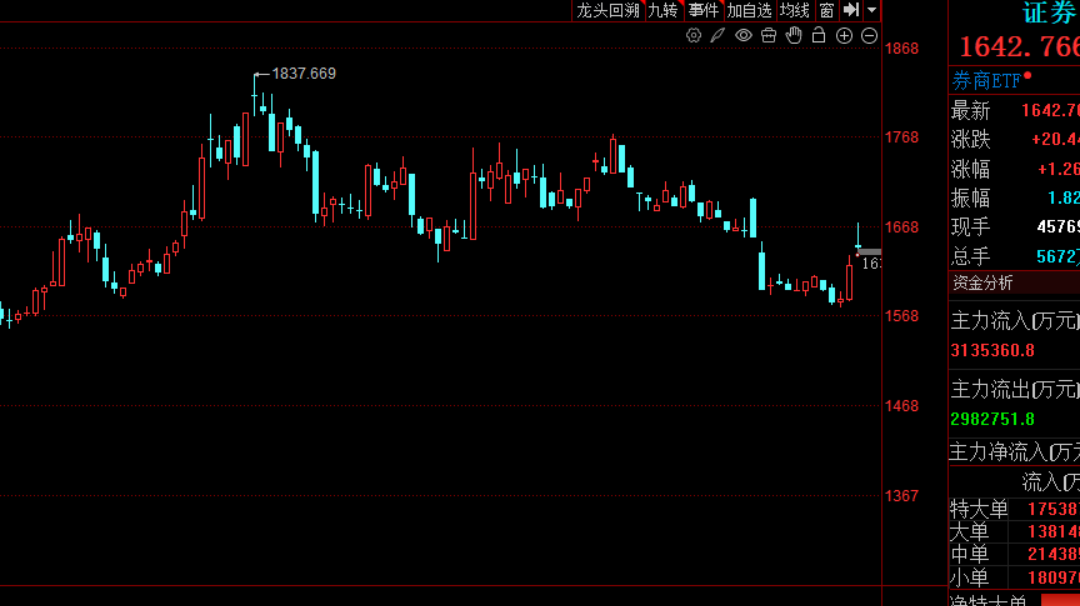
Task: Expand the toolbar dropdown arrow
Action: click(872, 10)
